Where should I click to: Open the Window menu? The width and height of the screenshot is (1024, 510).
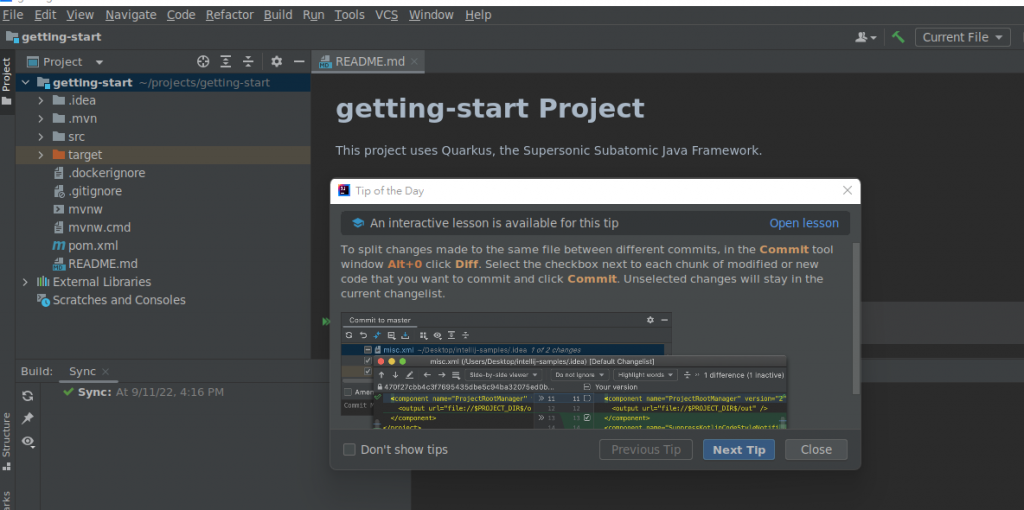tap(431, 14)
